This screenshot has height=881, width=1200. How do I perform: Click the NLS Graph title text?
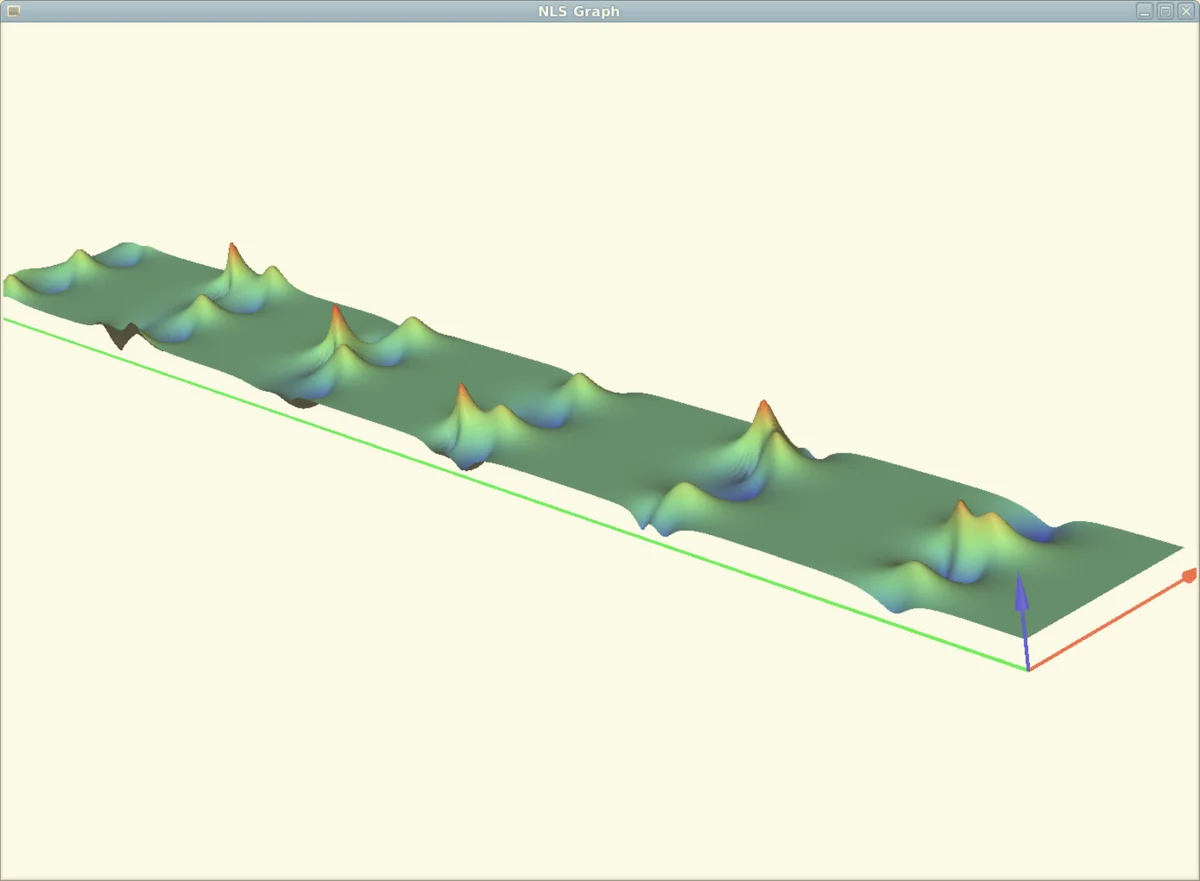point(578,11)
